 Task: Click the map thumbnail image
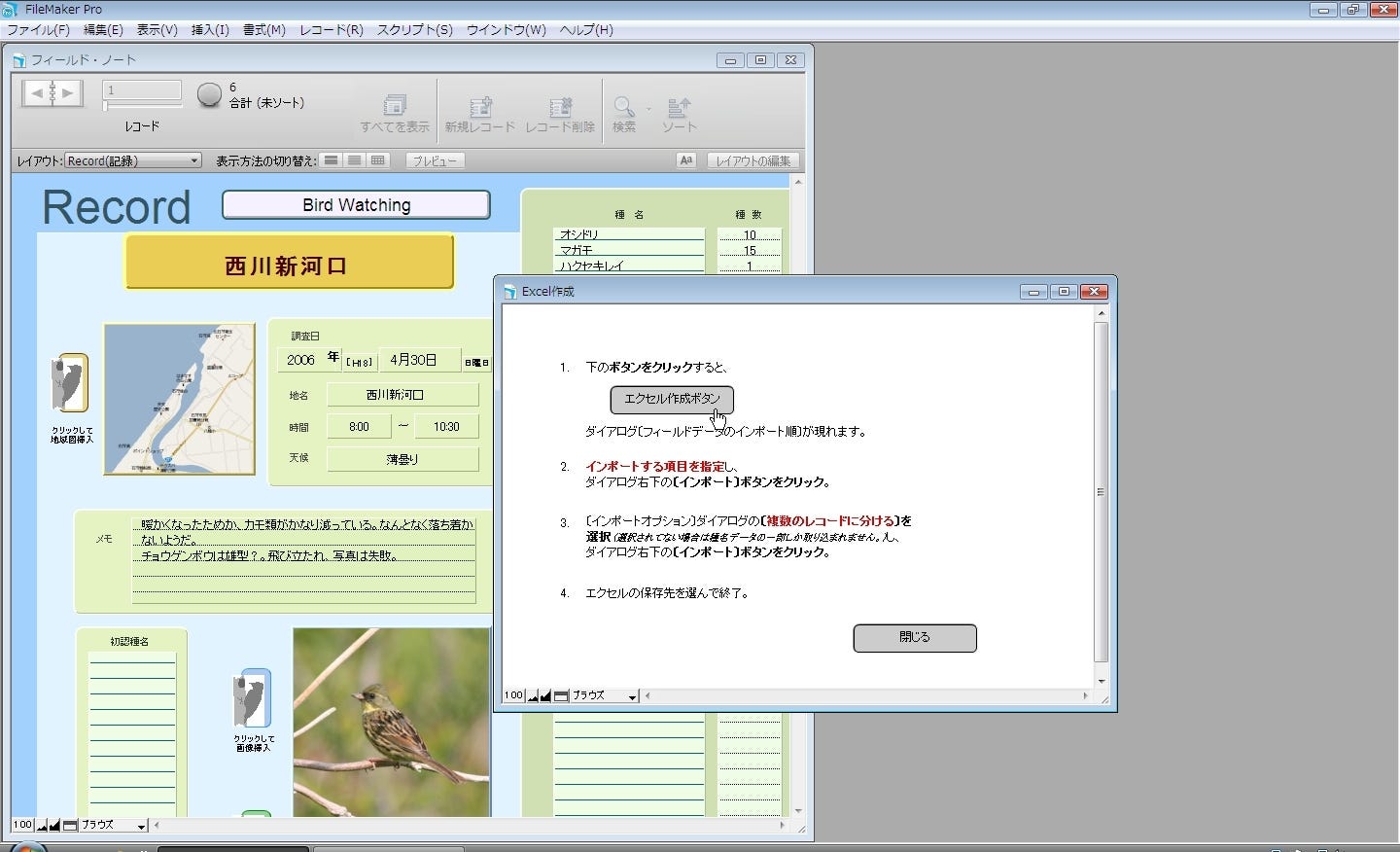179,399
